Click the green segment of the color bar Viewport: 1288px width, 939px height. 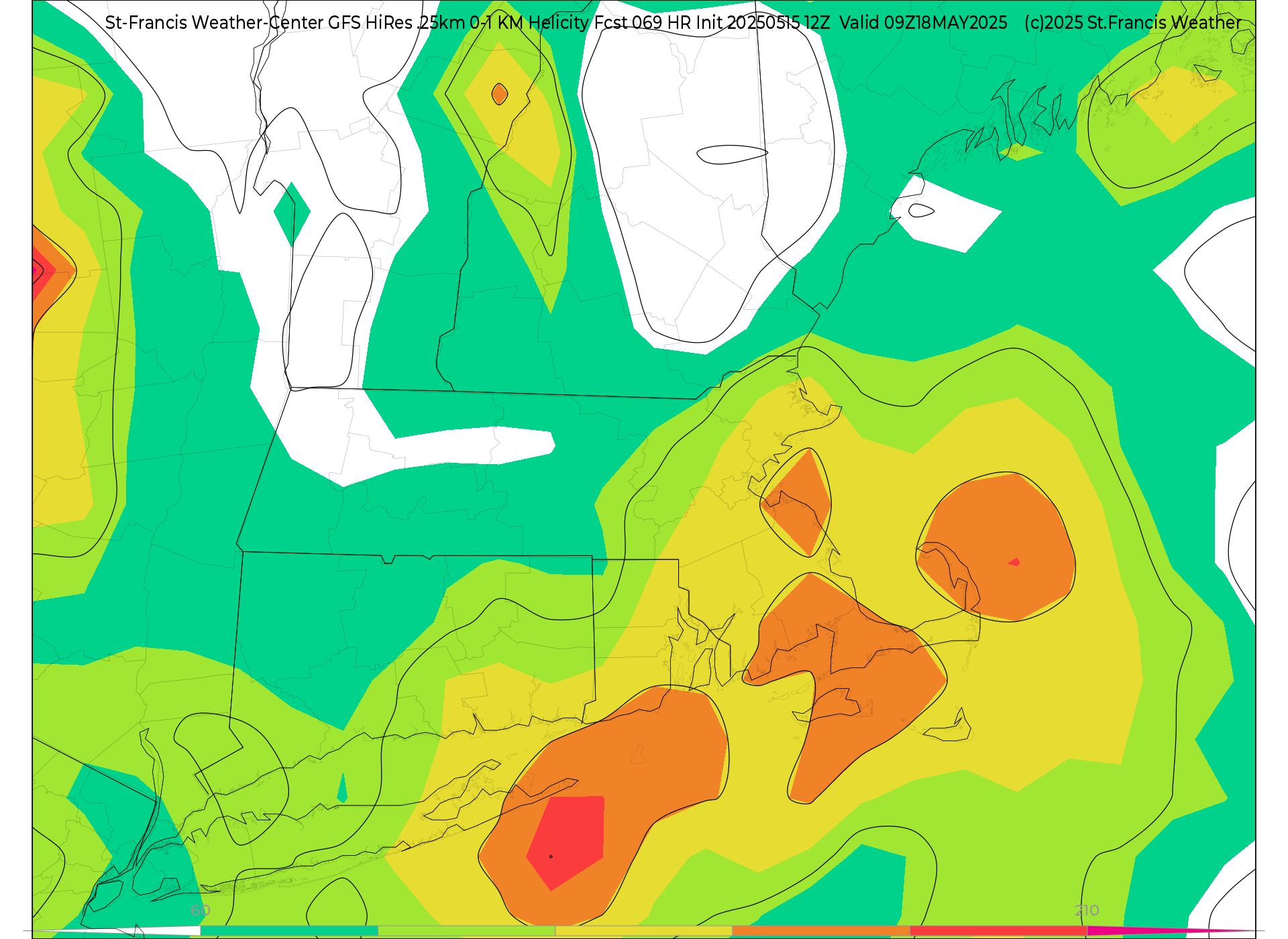[x=289, y=931]
